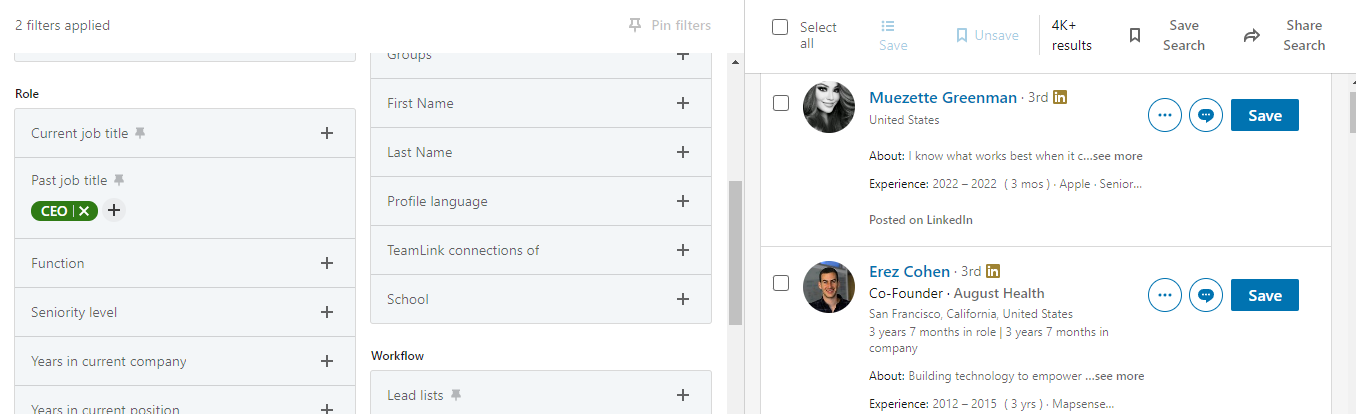Click the Share Search arrow icon
Screen dimensions: 1356x414
(x=1252, y=35)
